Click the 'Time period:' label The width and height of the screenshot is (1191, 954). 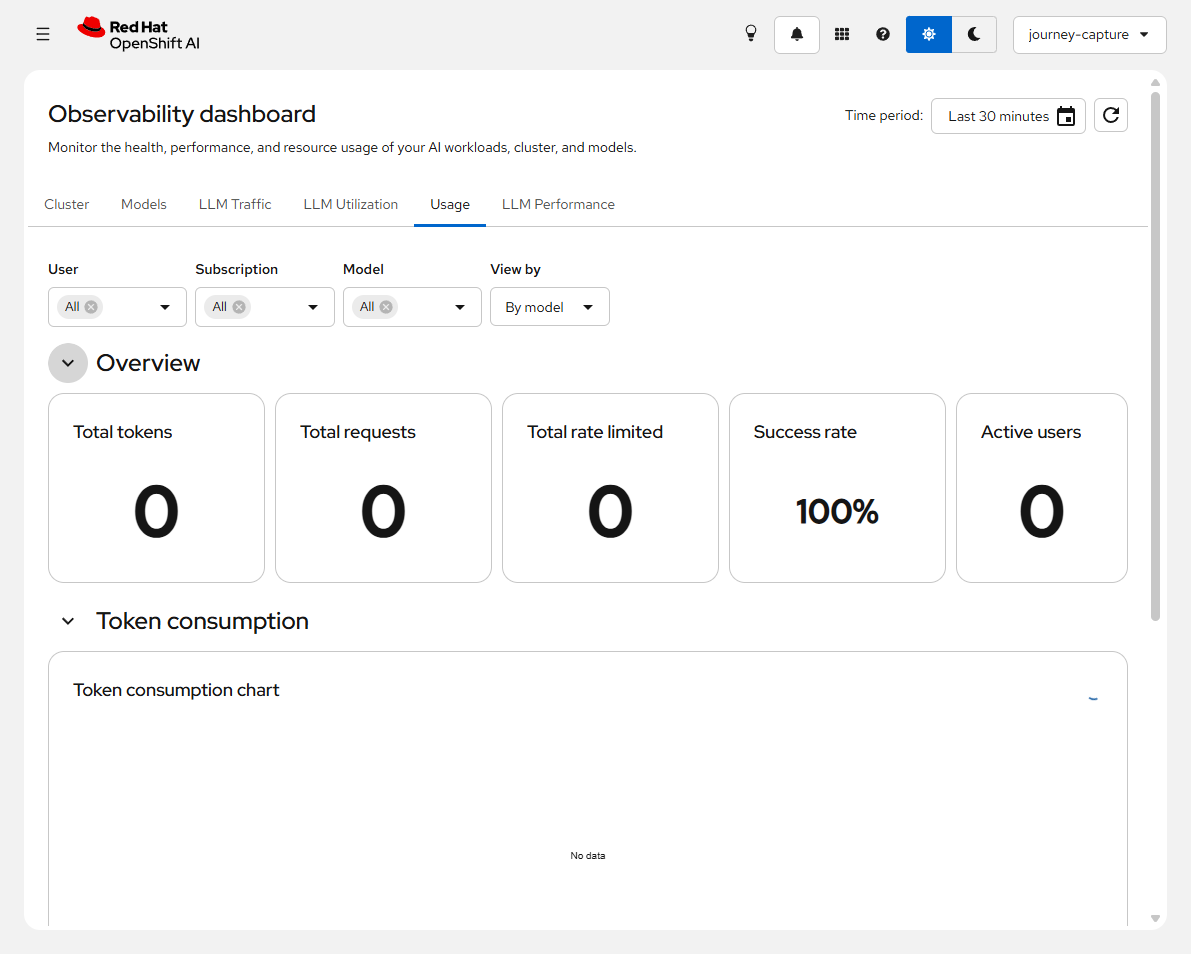click(x=883, y=115)
